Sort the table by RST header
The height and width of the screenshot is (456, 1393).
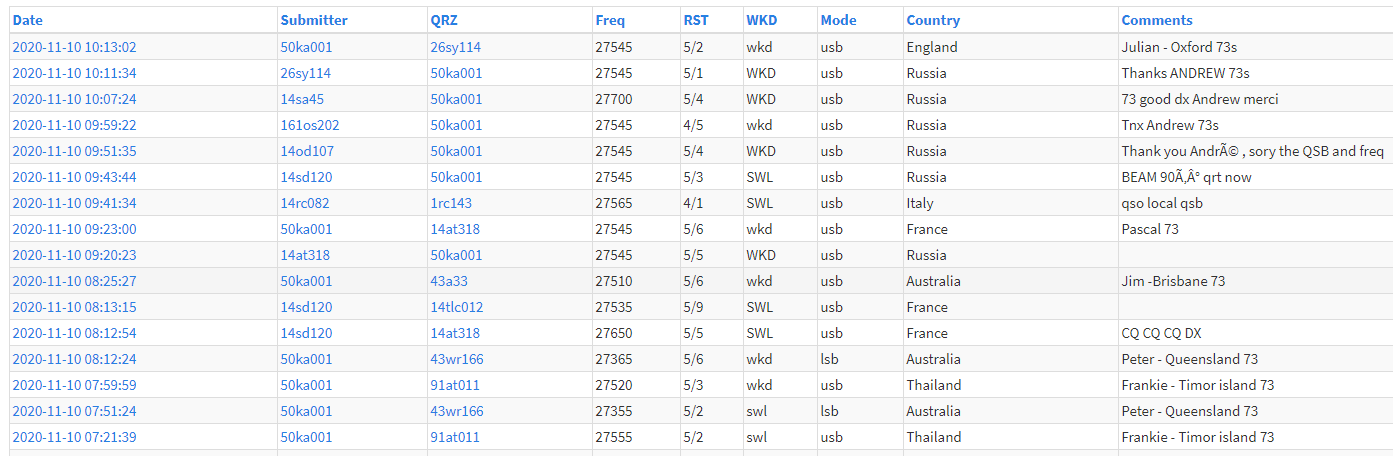point(696,20)
